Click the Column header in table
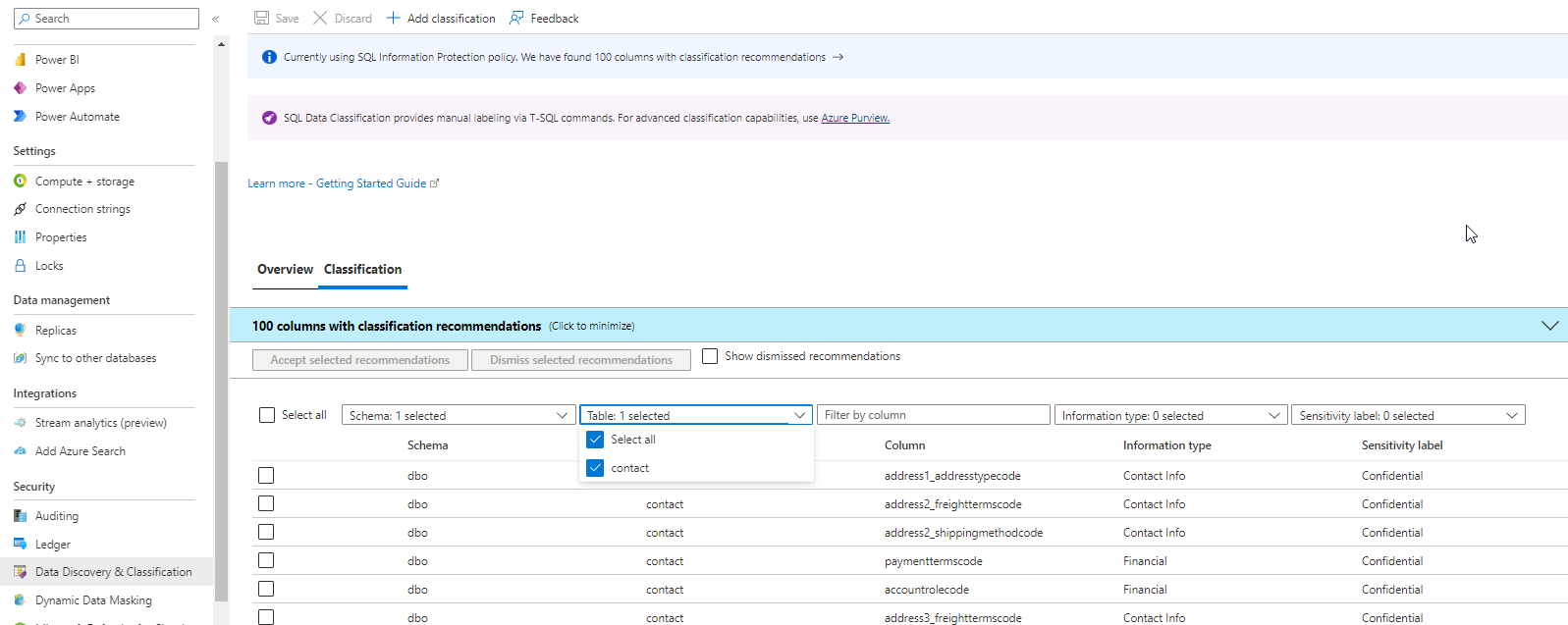1568x625 pixels. coord(904,445)
